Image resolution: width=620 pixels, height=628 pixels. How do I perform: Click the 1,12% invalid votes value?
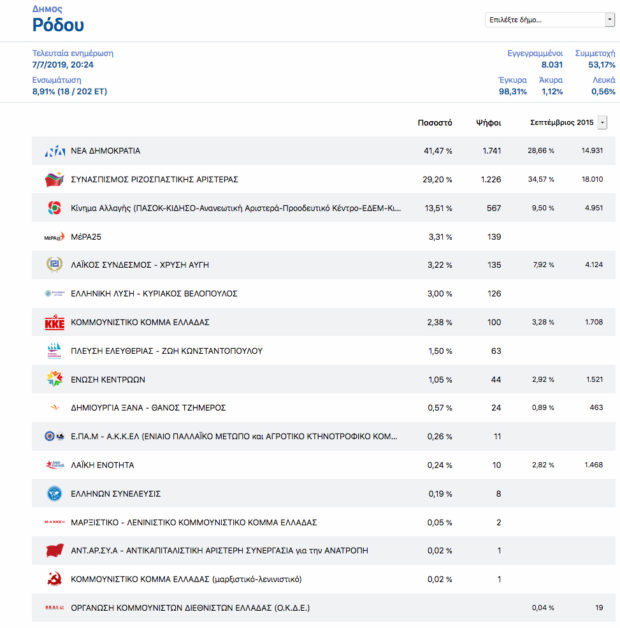pyautogui.click(x=552, y=91)
